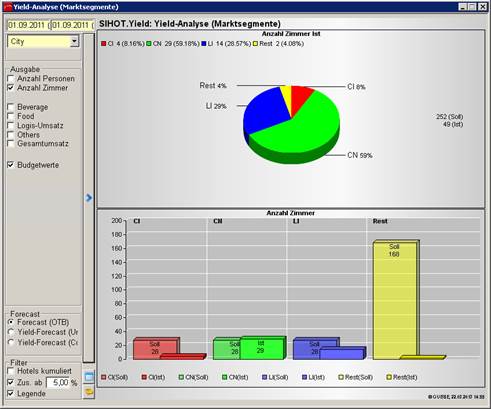Click the yellow Rest Soll bar
The image size is (491, 409).
pyautogui.click(x=395, y=300)
